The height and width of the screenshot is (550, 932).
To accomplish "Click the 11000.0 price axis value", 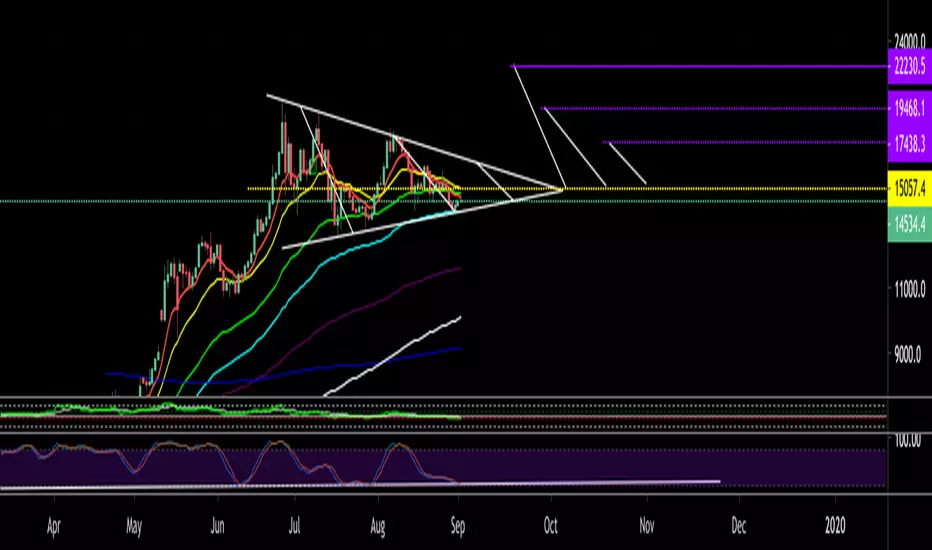I will coord(909,290).
